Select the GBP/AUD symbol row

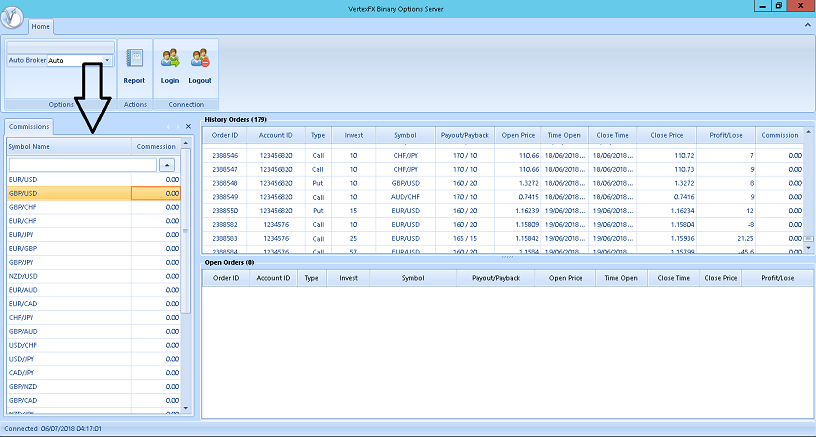(x=94, y=331)
